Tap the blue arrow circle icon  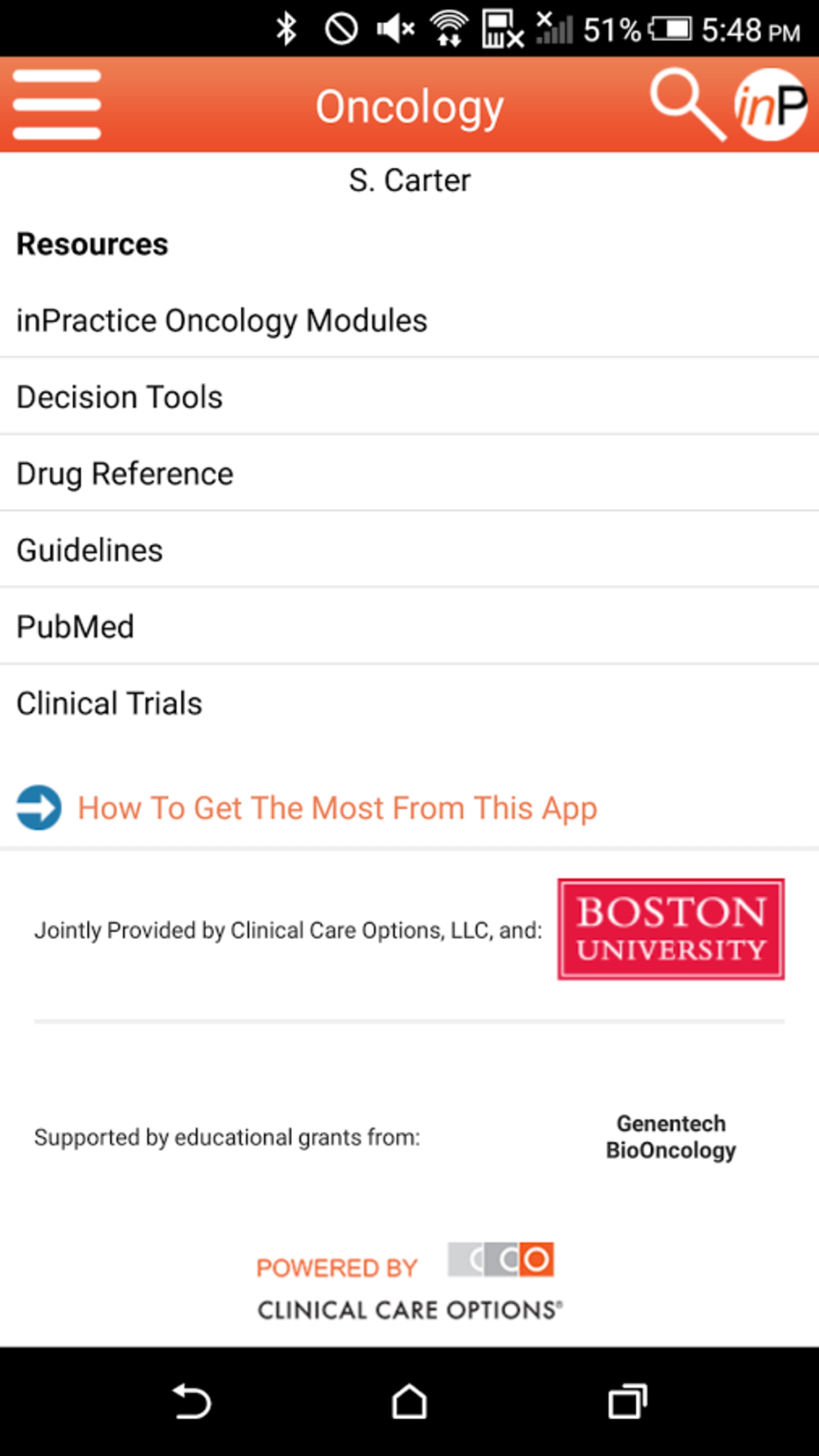click(x=38, y=808)
